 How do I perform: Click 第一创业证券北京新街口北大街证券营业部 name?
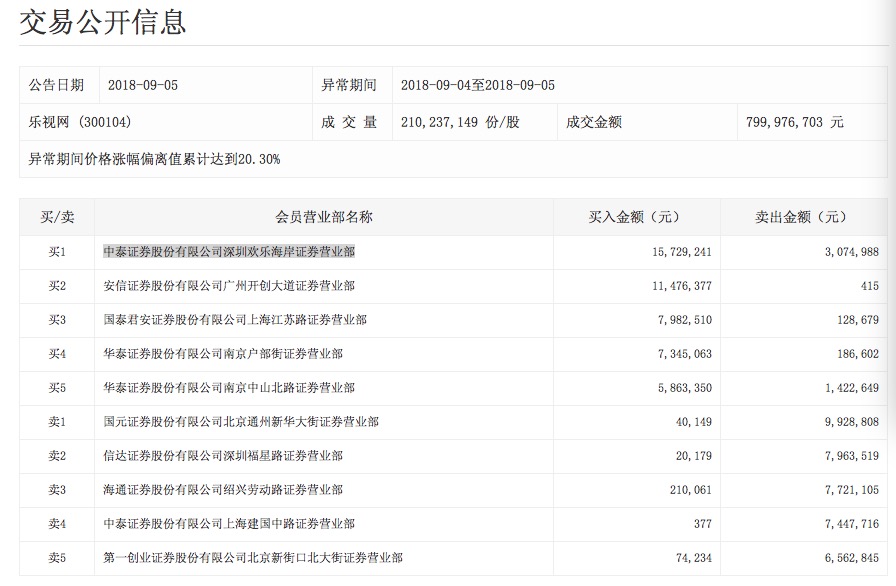point(253,558)
